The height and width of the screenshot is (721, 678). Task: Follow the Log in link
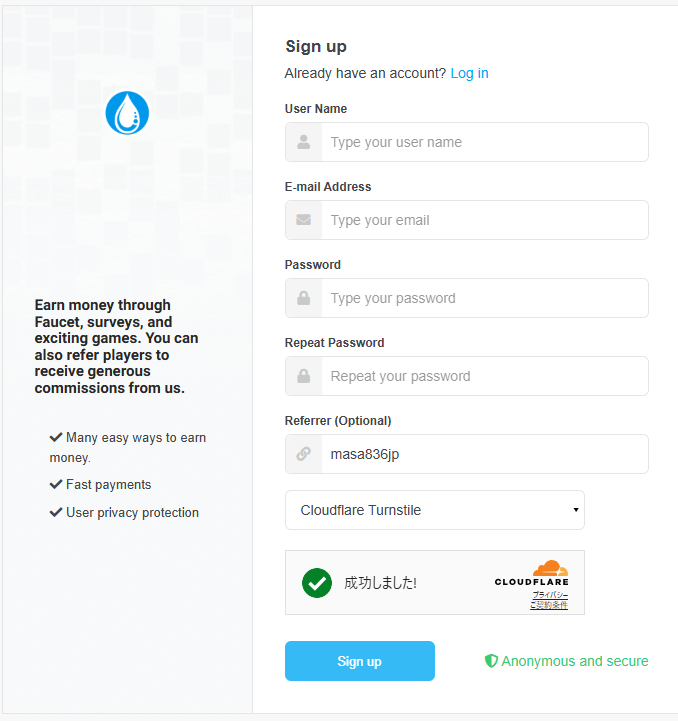coord(469,73)
